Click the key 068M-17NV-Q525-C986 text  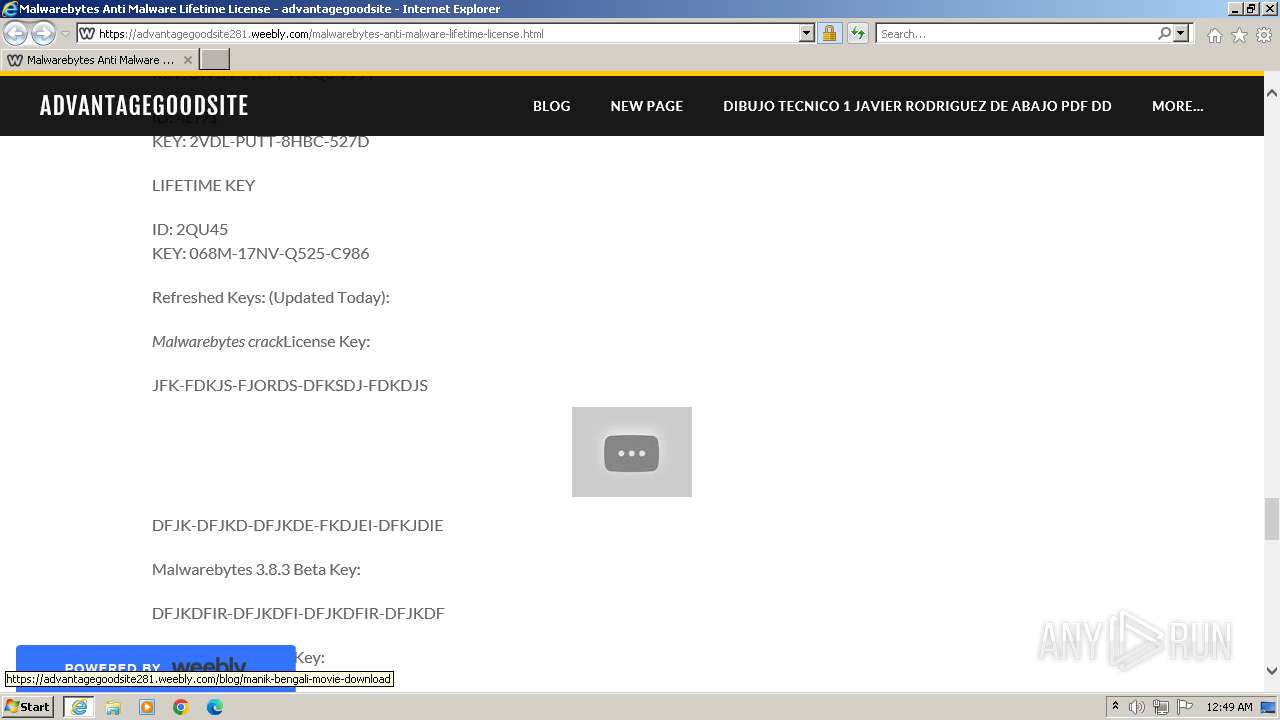279,253
